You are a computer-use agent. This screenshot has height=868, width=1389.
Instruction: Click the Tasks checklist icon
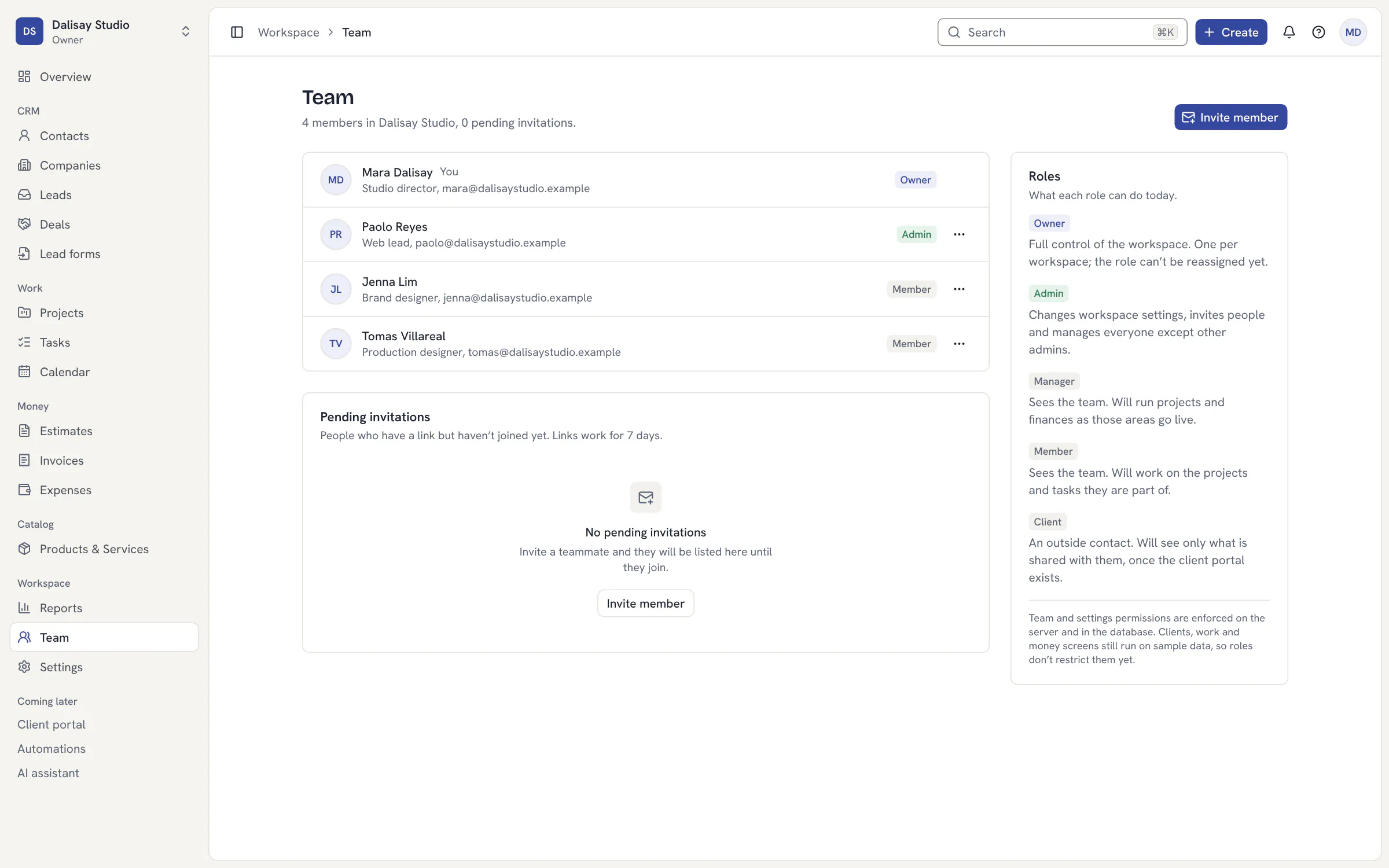coord(24,343)
